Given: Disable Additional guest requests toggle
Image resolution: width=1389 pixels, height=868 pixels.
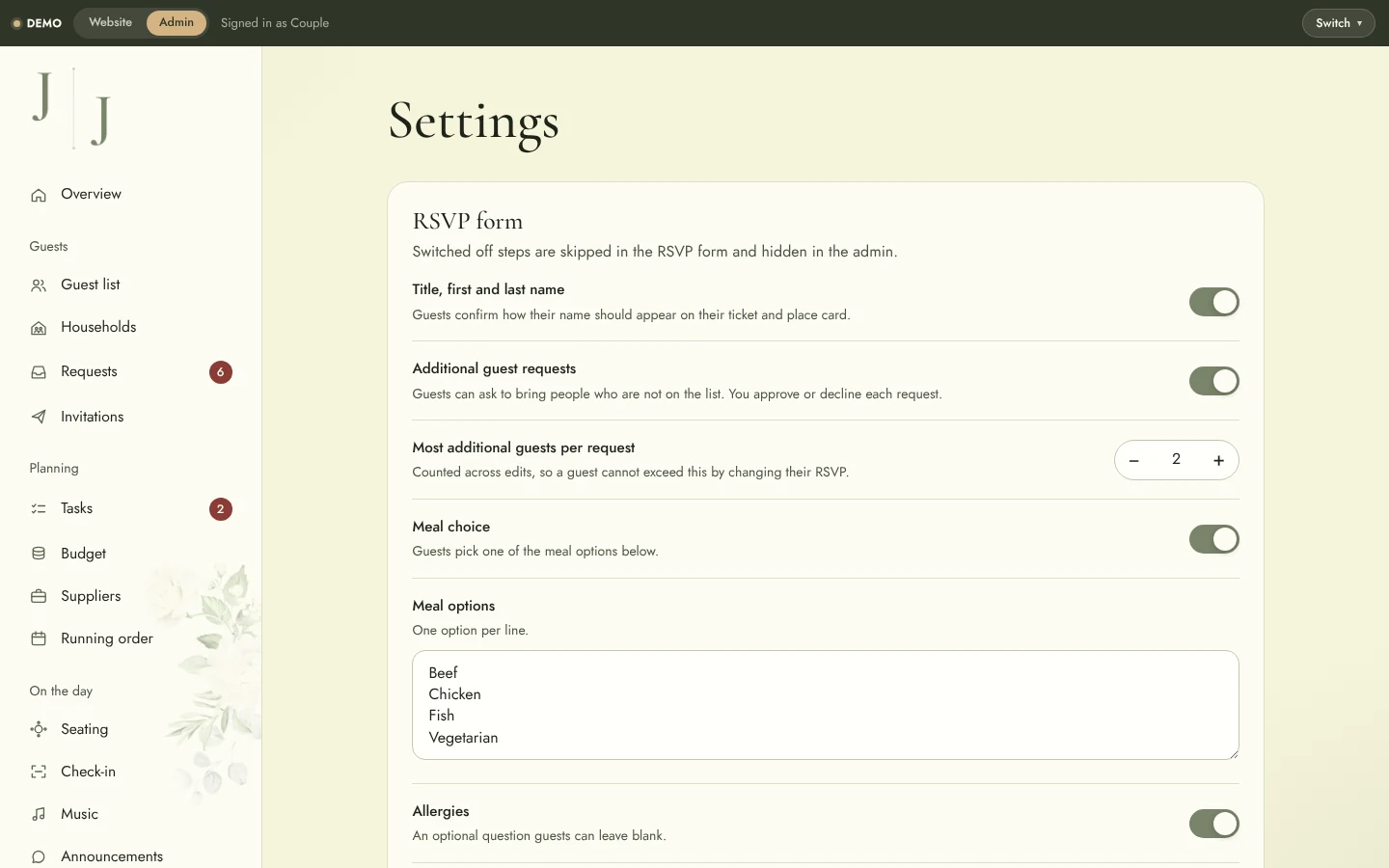Looking at the screenshot, I should click(1213, 381).
